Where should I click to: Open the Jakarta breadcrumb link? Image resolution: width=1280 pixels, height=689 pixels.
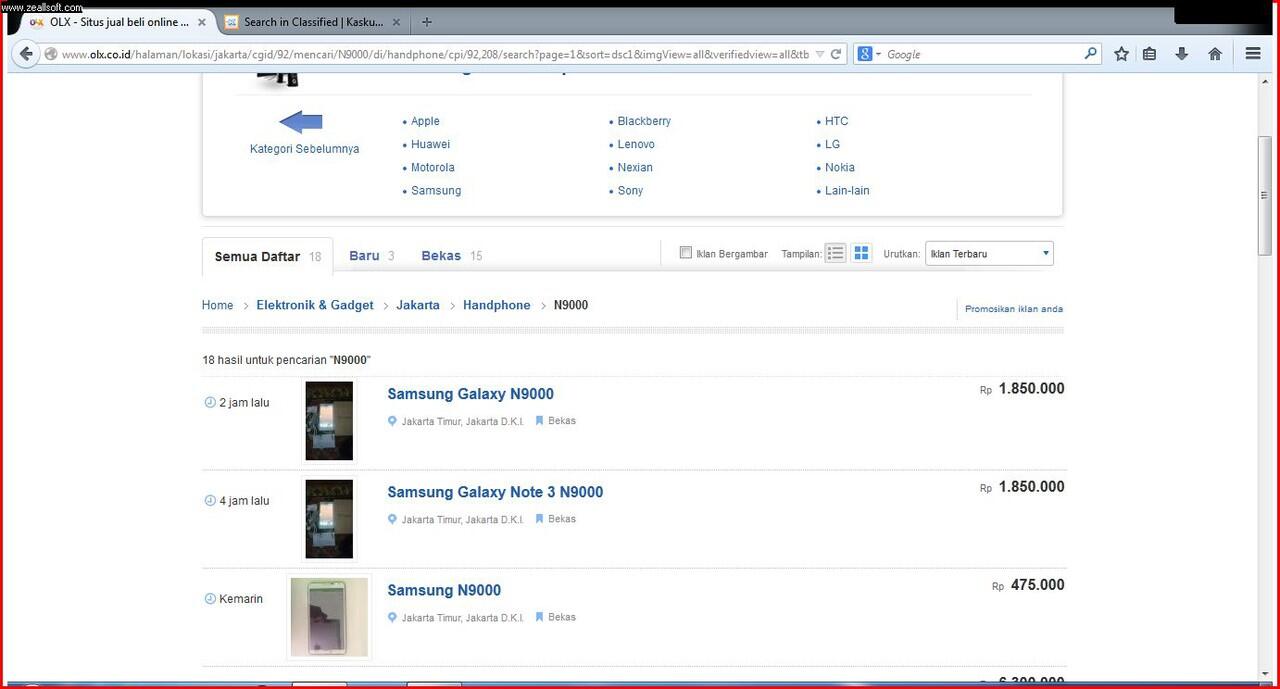click(418, 305)
